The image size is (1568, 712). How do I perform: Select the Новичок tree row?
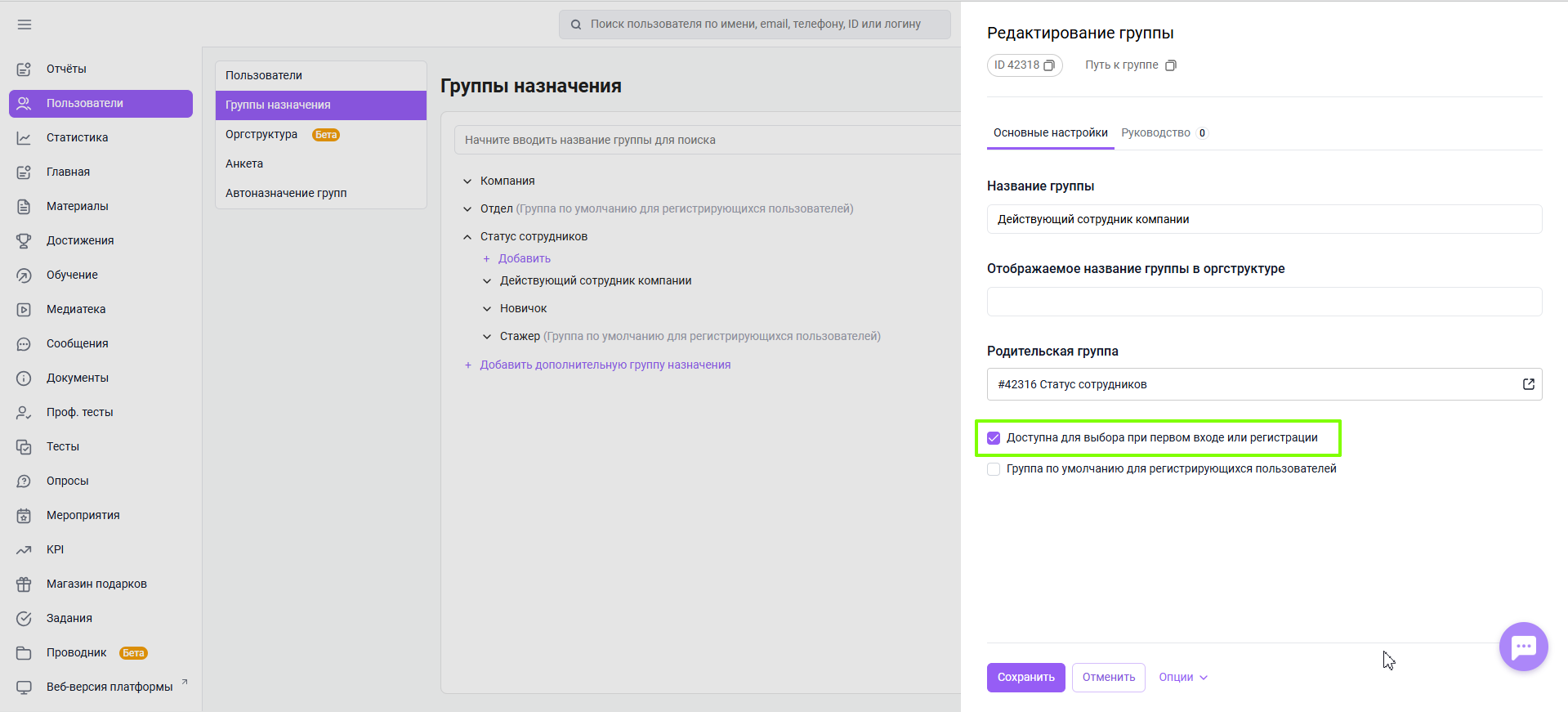tap(524, 308)
